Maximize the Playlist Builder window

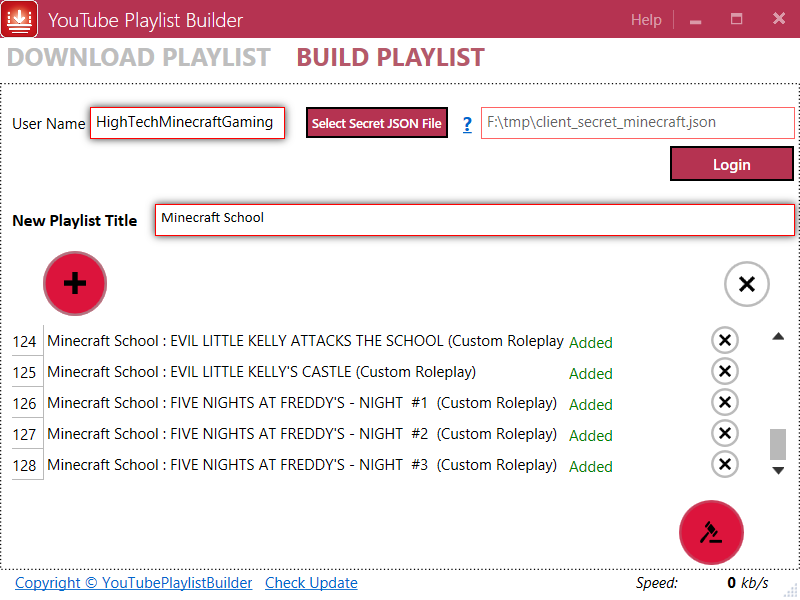click(x=736, y=19)
